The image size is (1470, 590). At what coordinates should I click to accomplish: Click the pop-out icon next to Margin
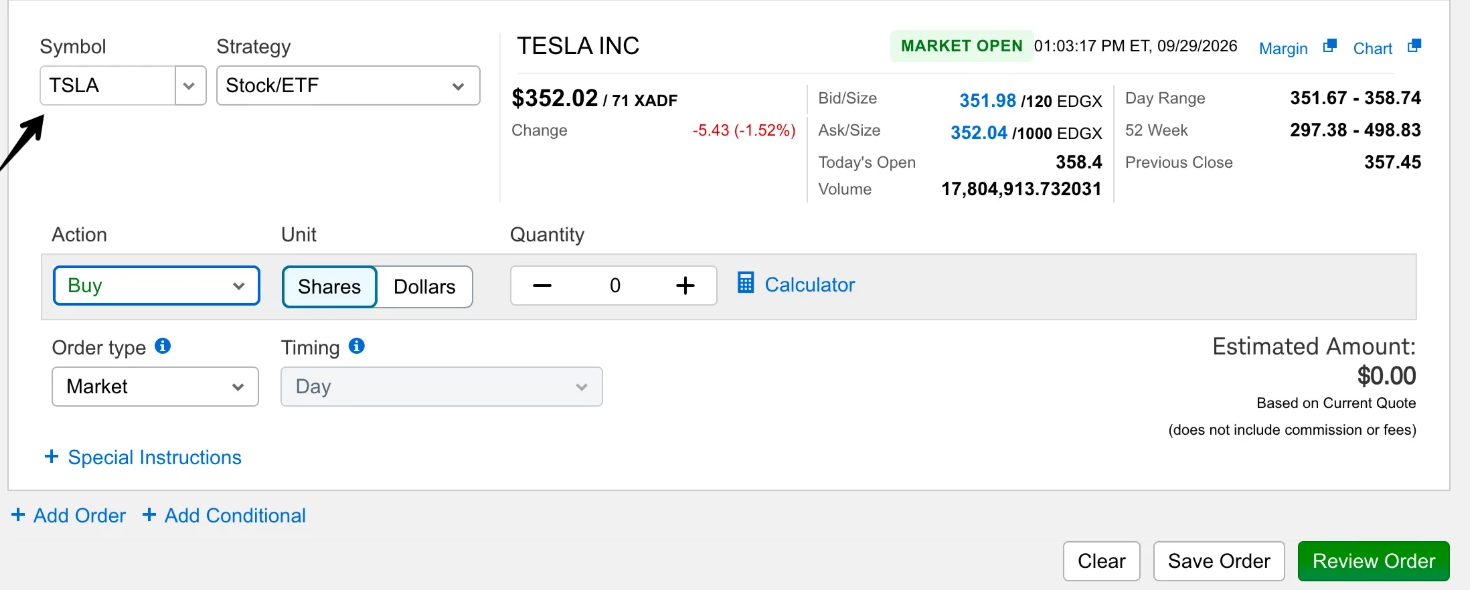(1329, 46)
